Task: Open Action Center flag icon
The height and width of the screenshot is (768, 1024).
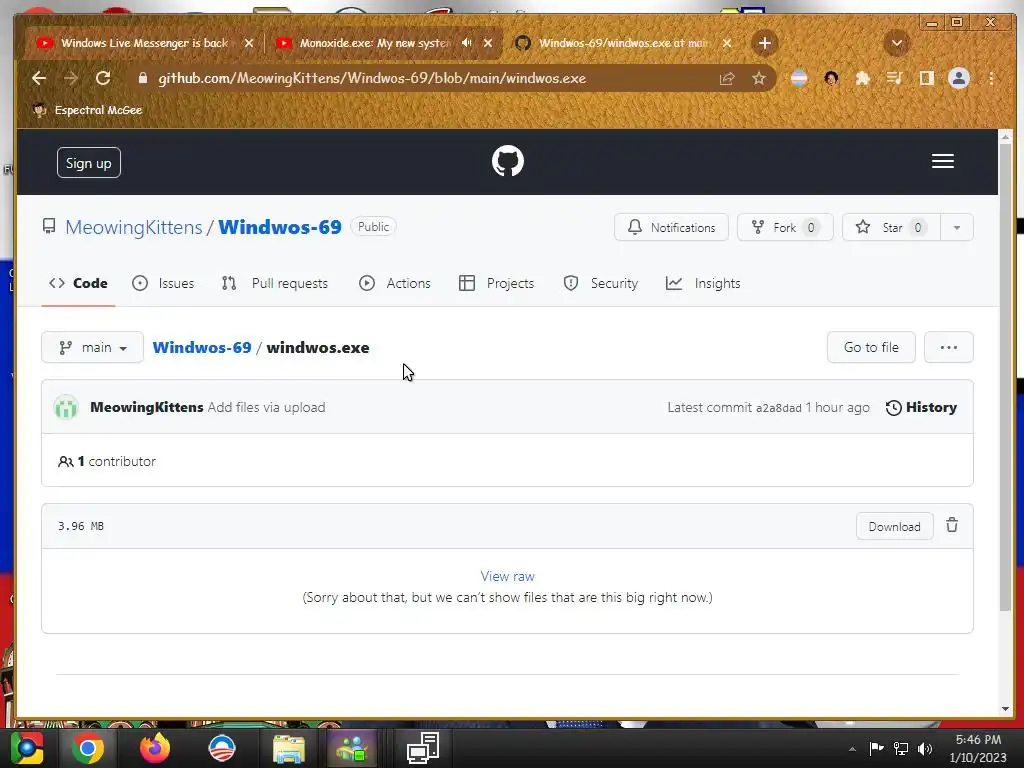Action: (876, 748)
